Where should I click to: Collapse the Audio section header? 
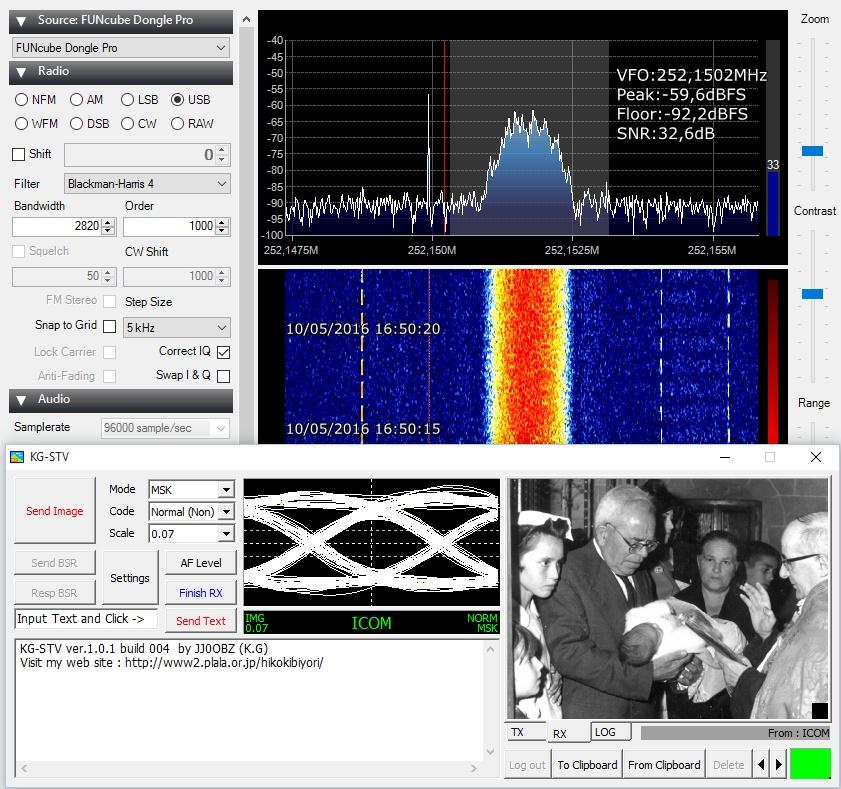coord(21,399)
